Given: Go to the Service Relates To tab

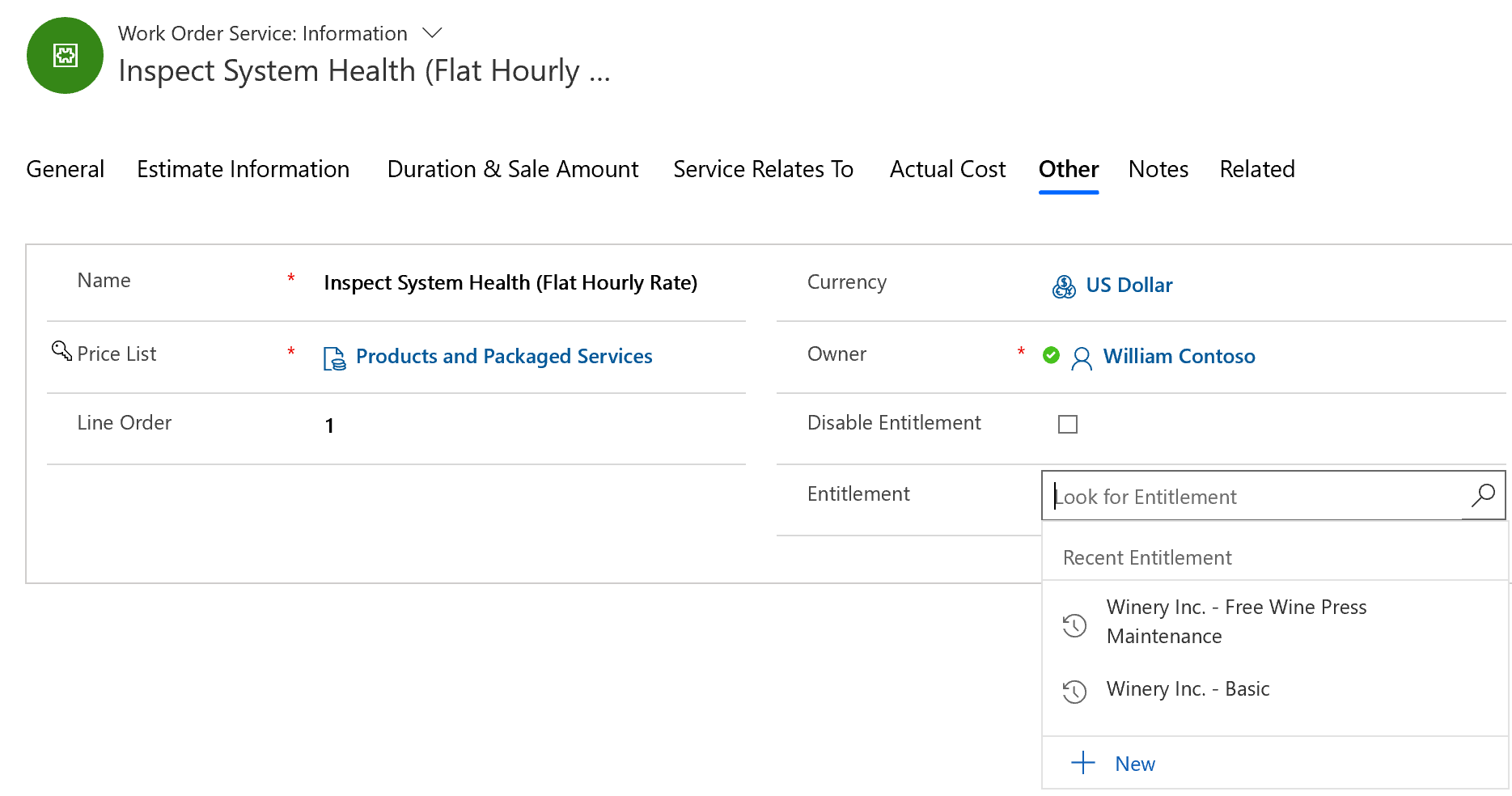Looking at the screenshot, I should click(764, 169).
